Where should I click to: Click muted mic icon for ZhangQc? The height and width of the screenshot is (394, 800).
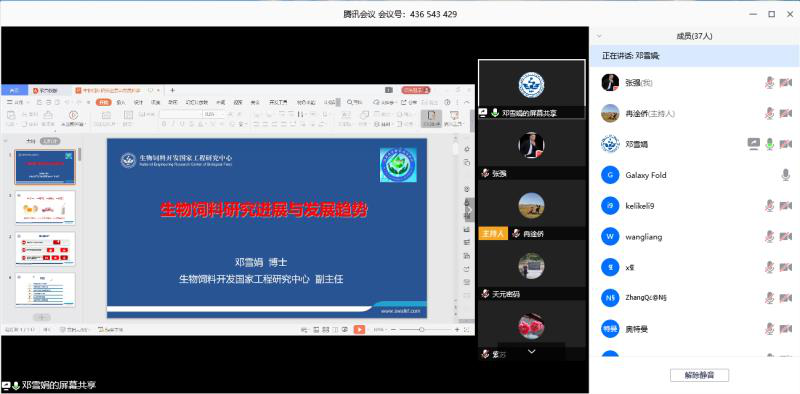[x=770, y=298]
